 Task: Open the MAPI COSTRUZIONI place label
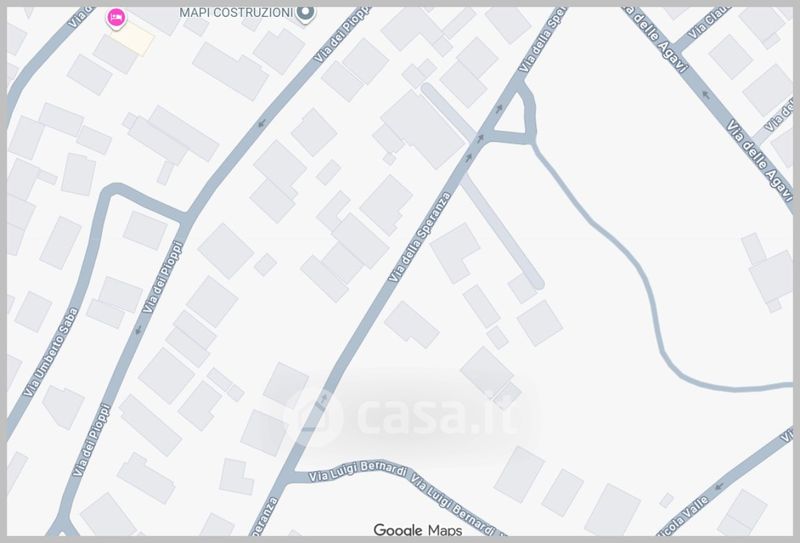click(x=236, y=12)
